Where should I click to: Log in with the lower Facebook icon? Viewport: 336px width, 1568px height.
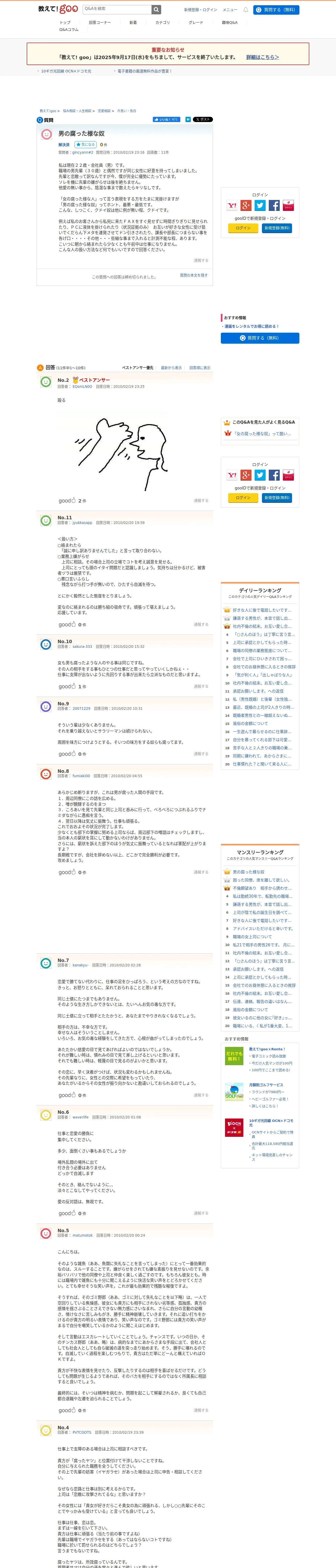click(x=275, y=475)
